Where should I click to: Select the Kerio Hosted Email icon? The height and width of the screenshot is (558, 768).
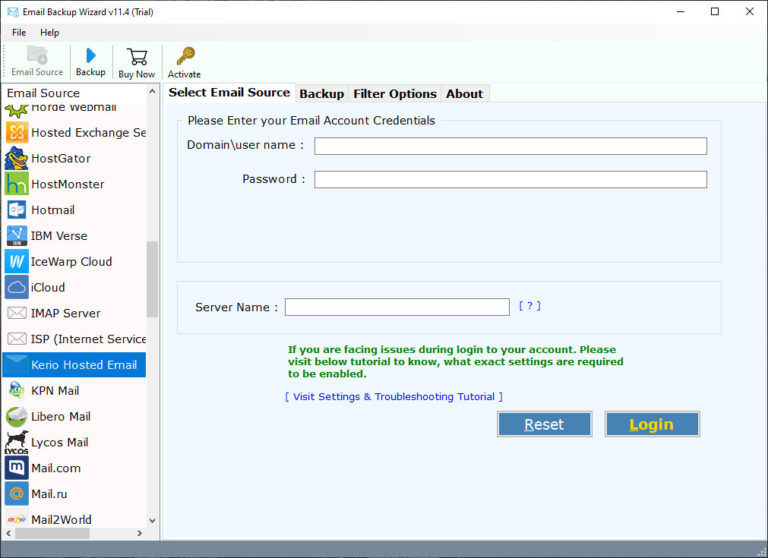tap(17, 364)
